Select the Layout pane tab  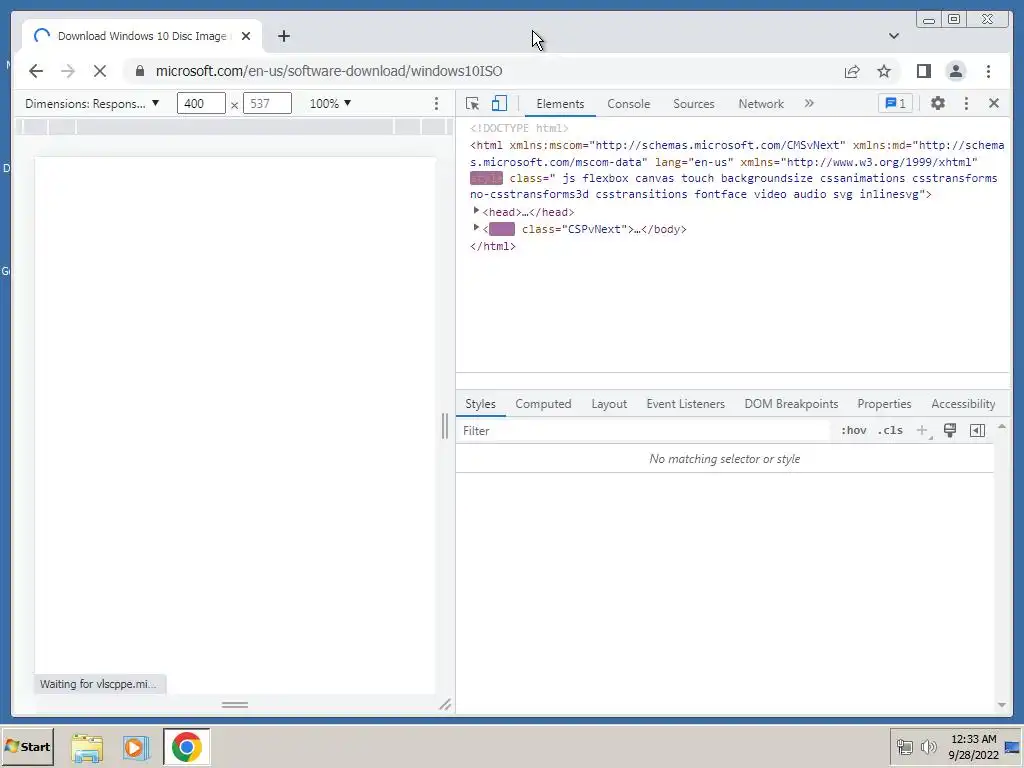coord(609,404)
